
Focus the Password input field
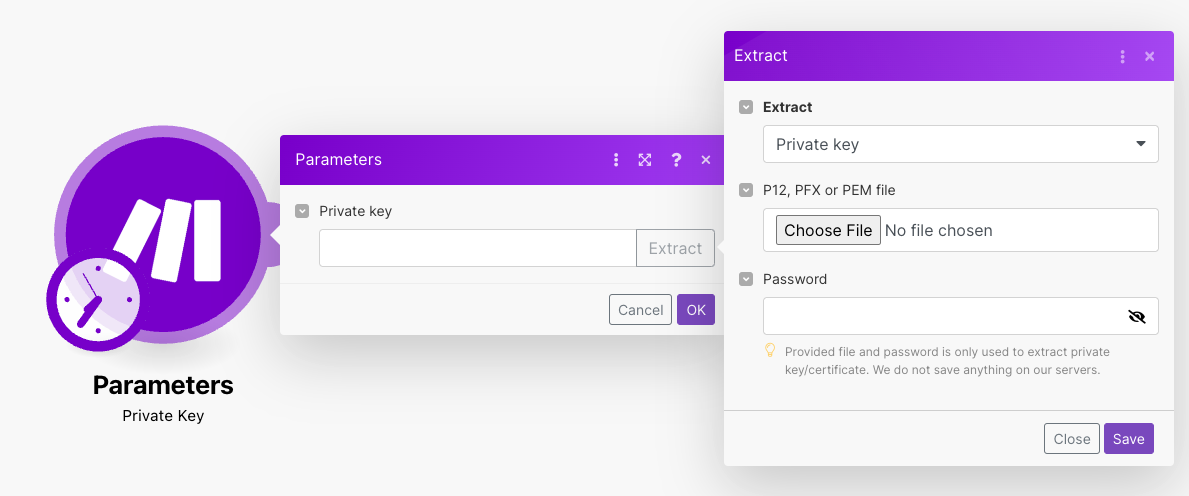click(x=940, y=316)
